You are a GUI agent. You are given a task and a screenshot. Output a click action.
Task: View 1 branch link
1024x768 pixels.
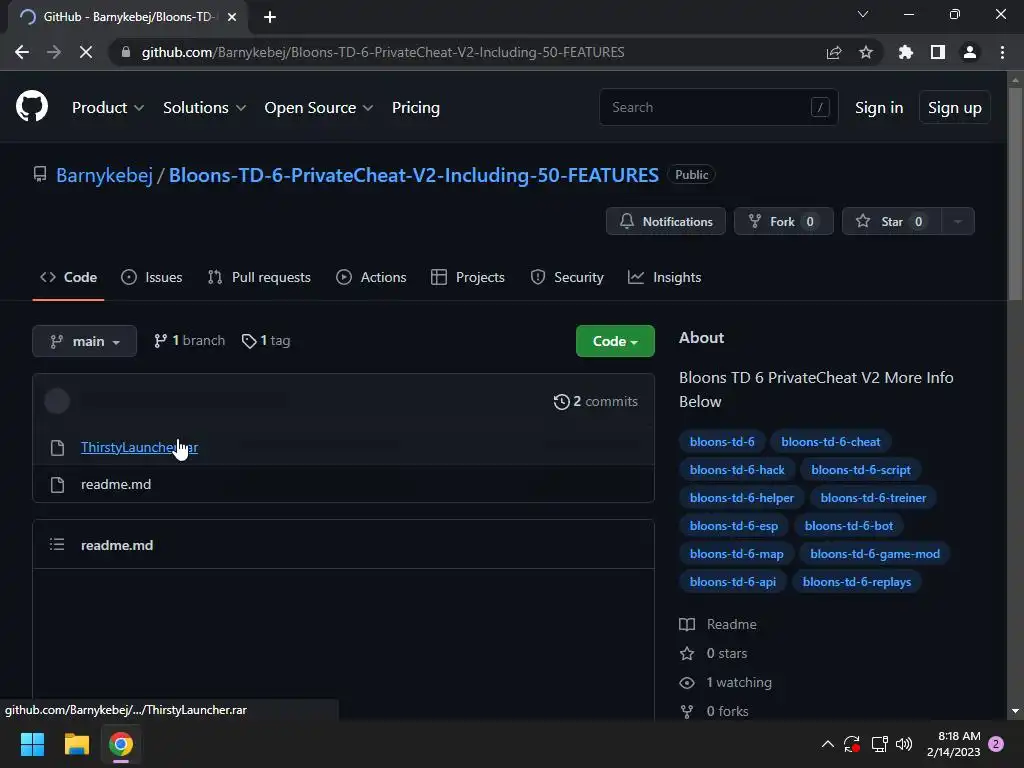(x=189, y=341)
